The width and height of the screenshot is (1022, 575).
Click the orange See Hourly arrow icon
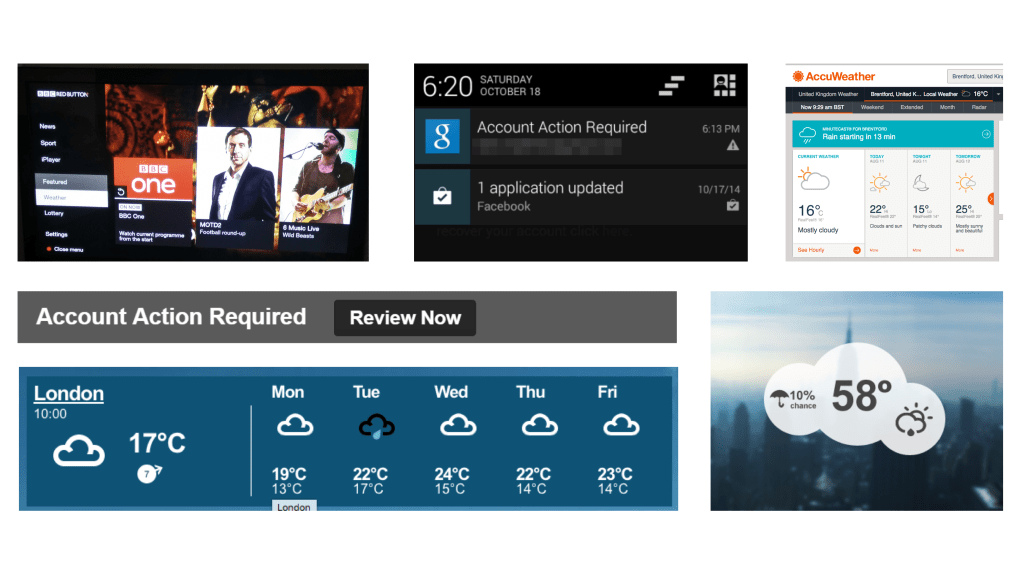pos(857,250)
